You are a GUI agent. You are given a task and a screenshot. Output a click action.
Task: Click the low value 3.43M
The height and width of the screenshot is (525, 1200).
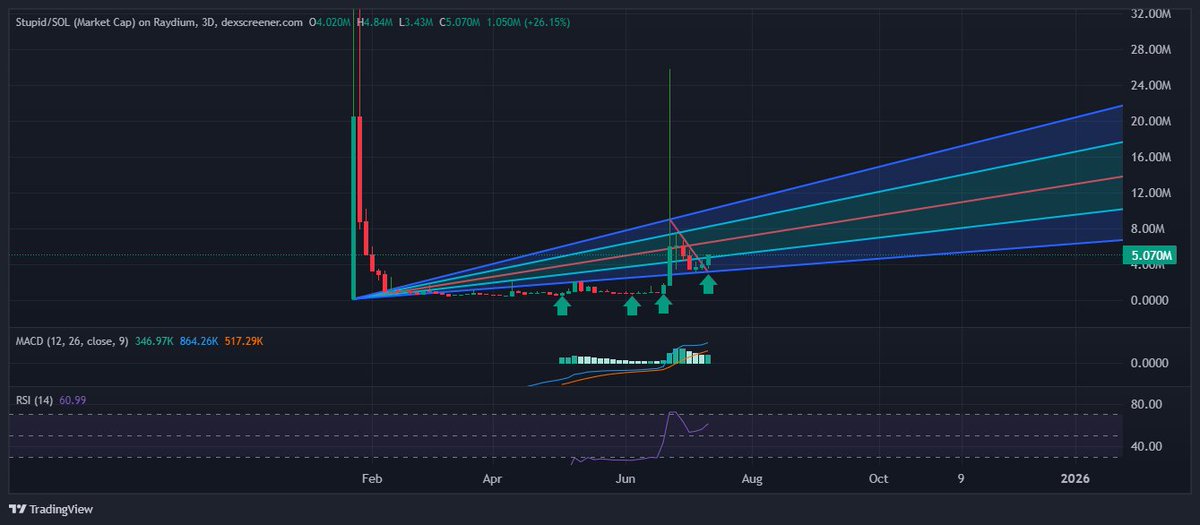point(421,21)
